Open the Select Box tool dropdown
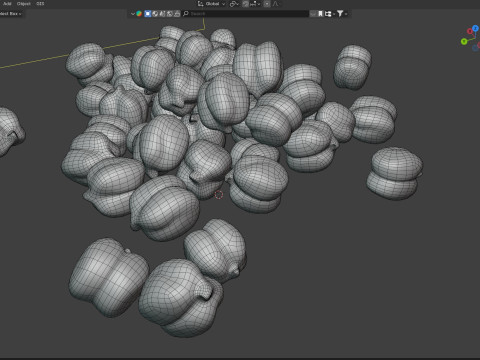The image size is (480, 360). pyautogui.click(x=11, y=14)
